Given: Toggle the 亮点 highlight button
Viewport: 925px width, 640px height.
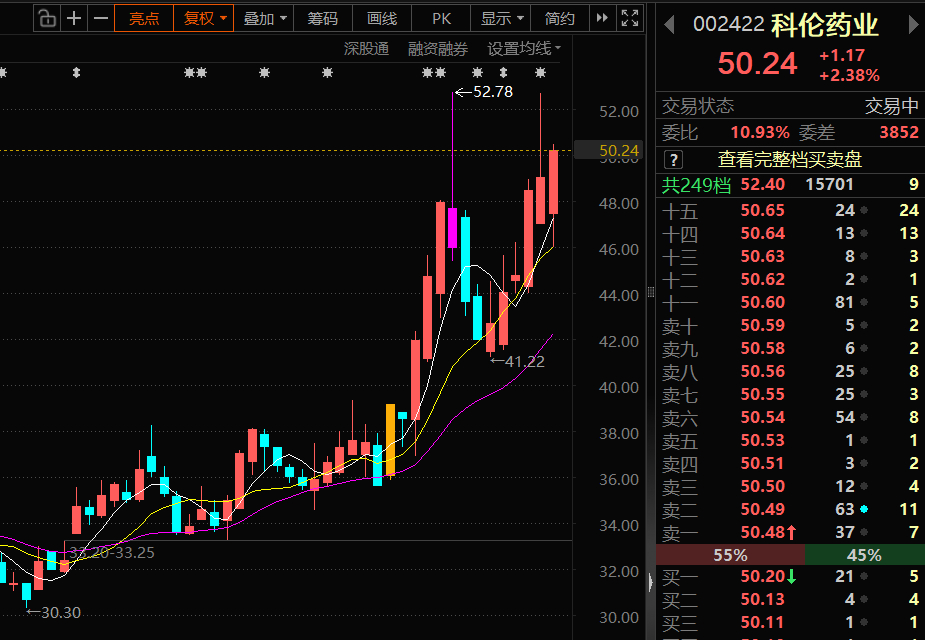Looking at the screenshot, I should 144,18.
